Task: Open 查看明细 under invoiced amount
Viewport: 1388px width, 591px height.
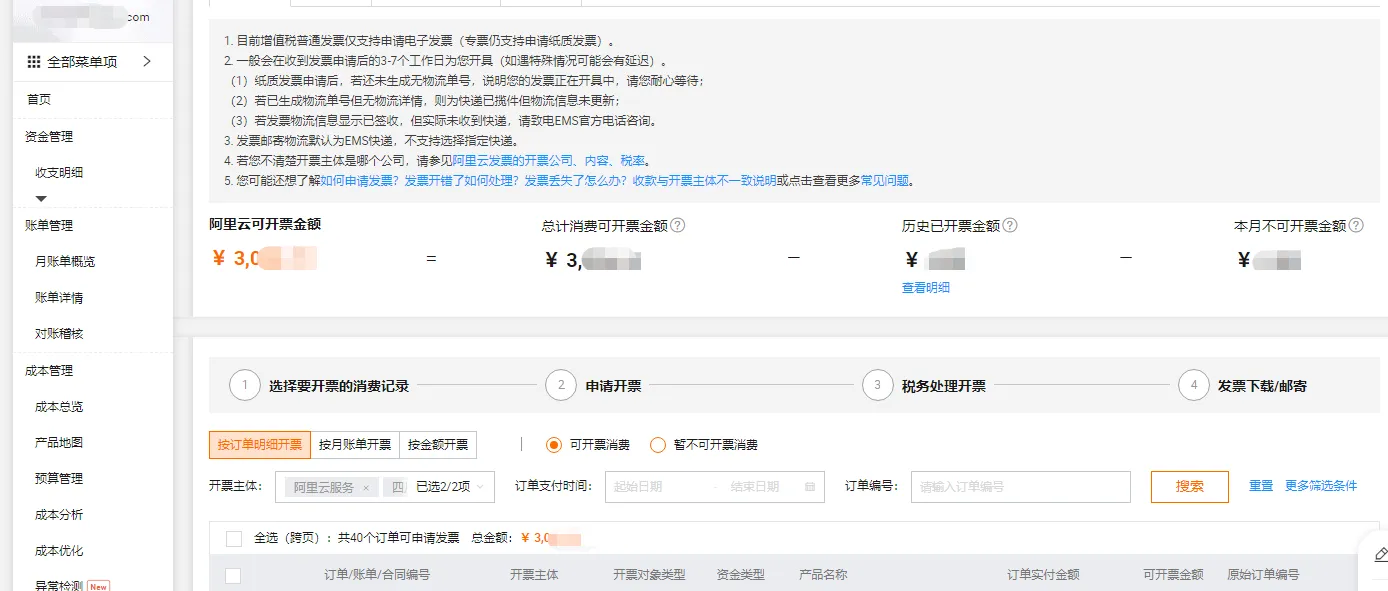Action: (924, 287)
